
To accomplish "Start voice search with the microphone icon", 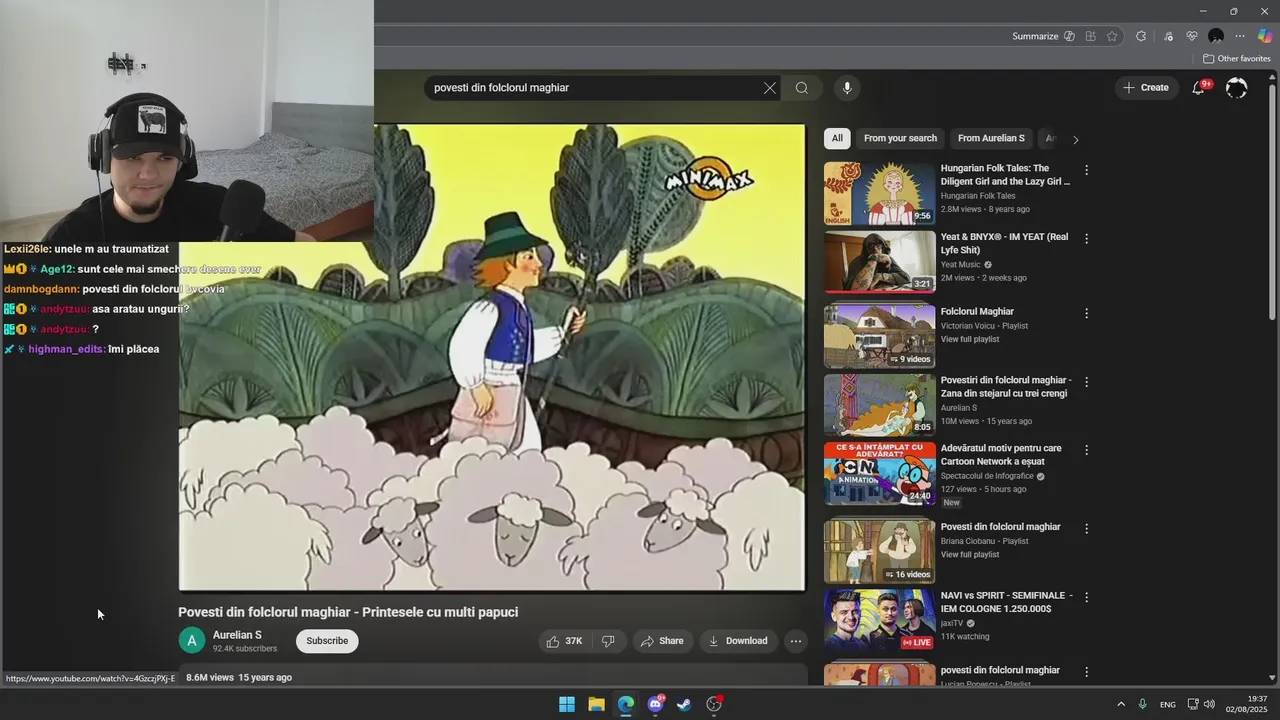I will click(x=847, y=88).
